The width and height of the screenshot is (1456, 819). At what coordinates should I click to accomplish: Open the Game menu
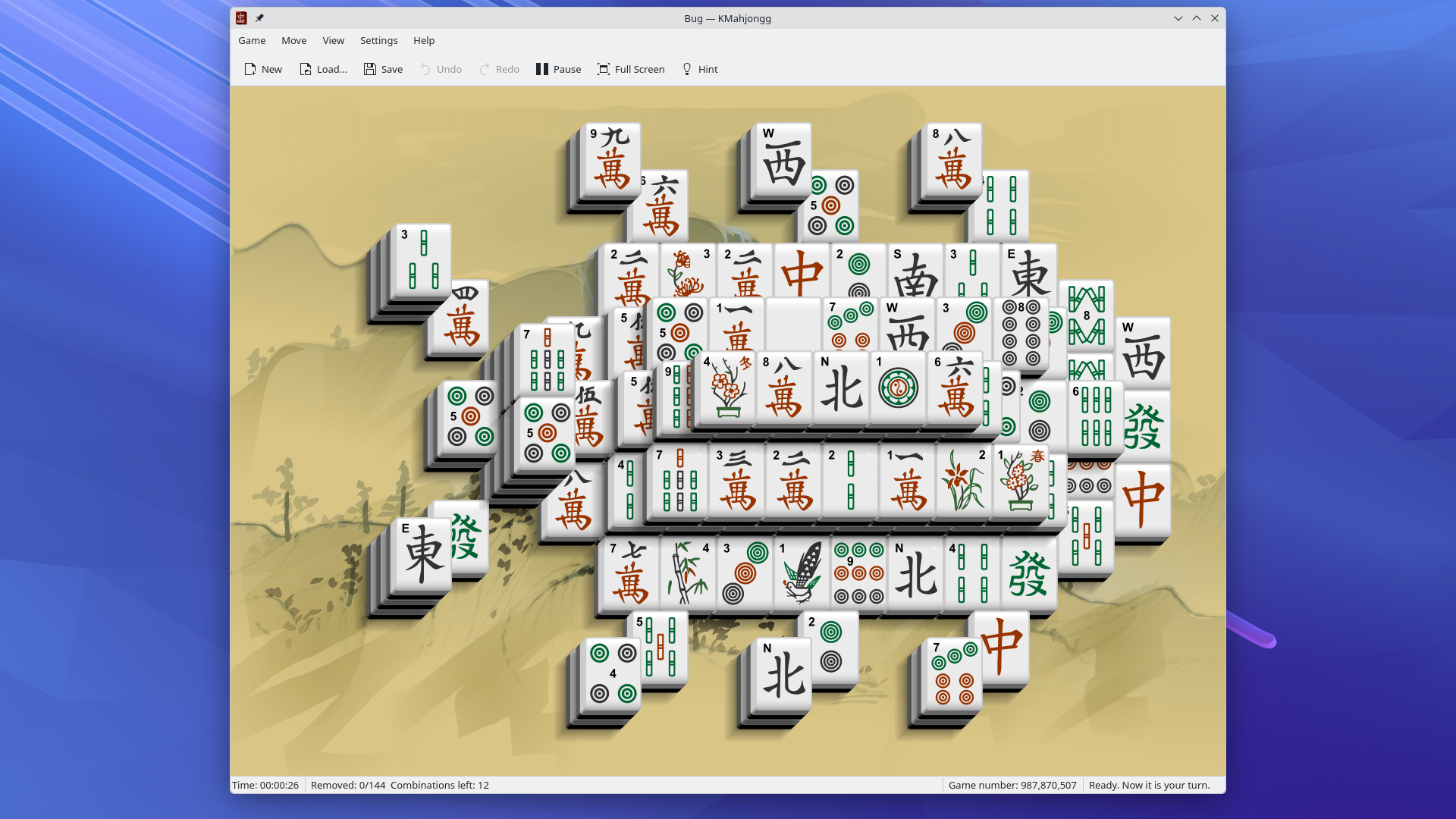[x=252, y=41]
